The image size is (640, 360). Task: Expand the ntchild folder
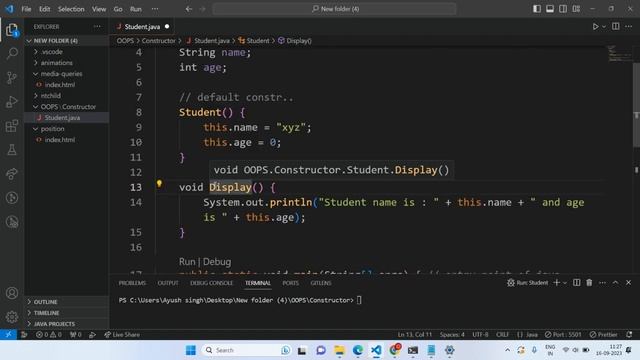(67, 96)
